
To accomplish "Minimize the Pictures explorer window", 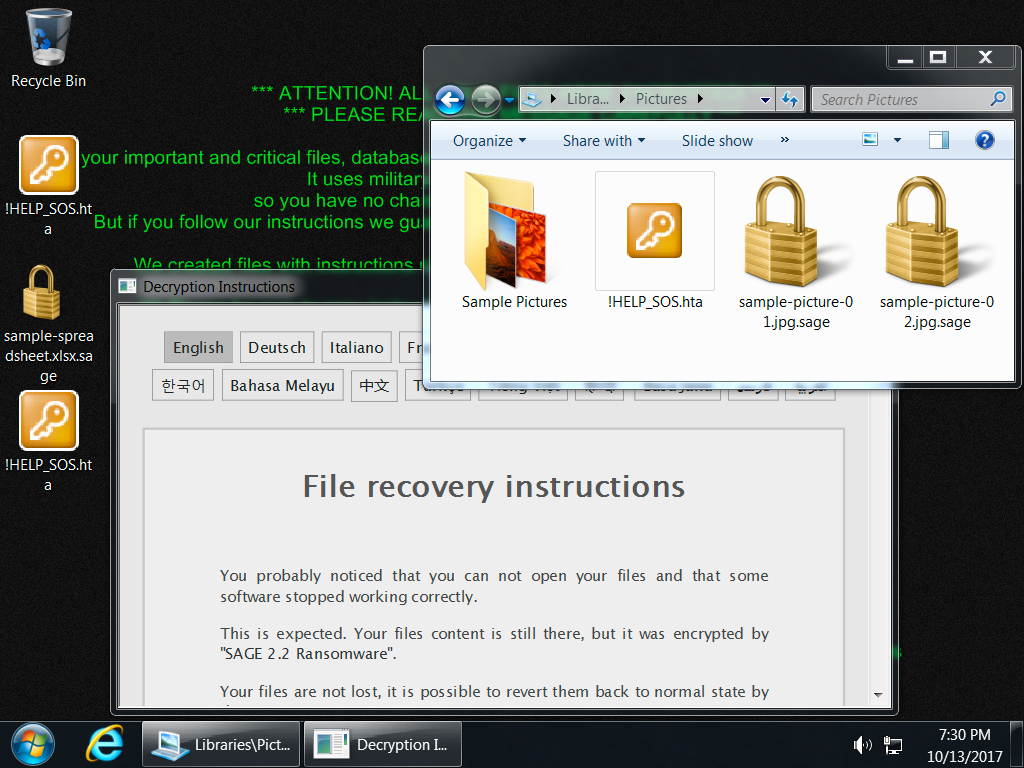I will (x=905, y=58).
